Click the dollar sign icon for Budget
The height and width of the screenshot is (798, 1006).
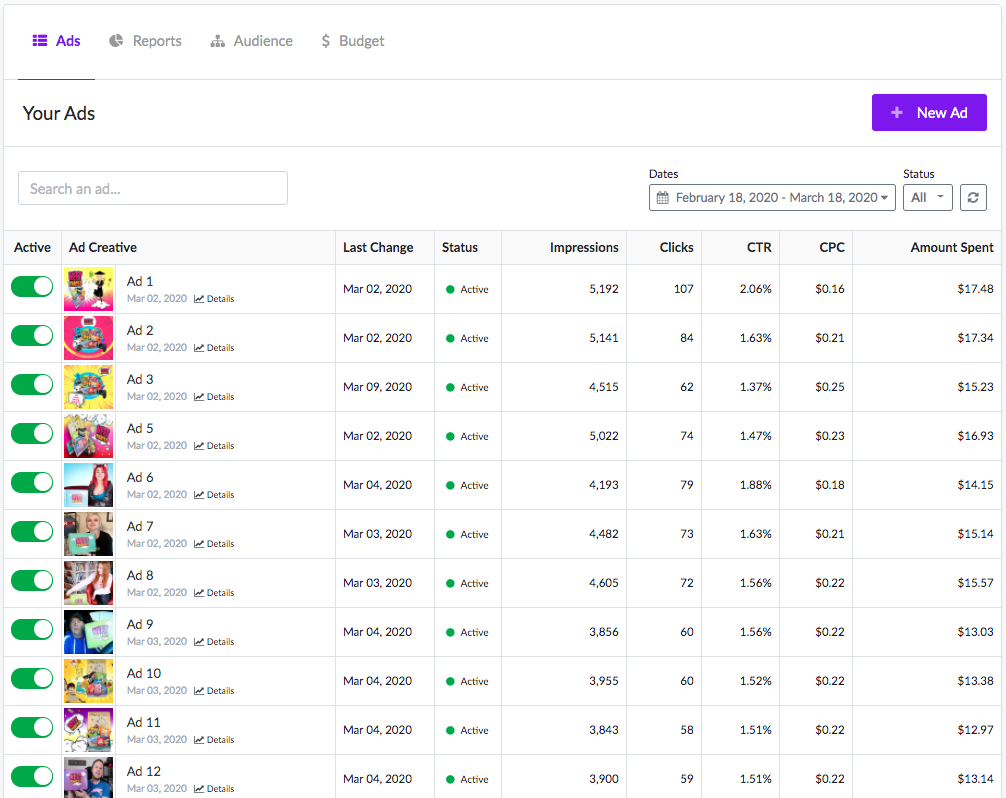pyautogui.click(x=326, y=41)
